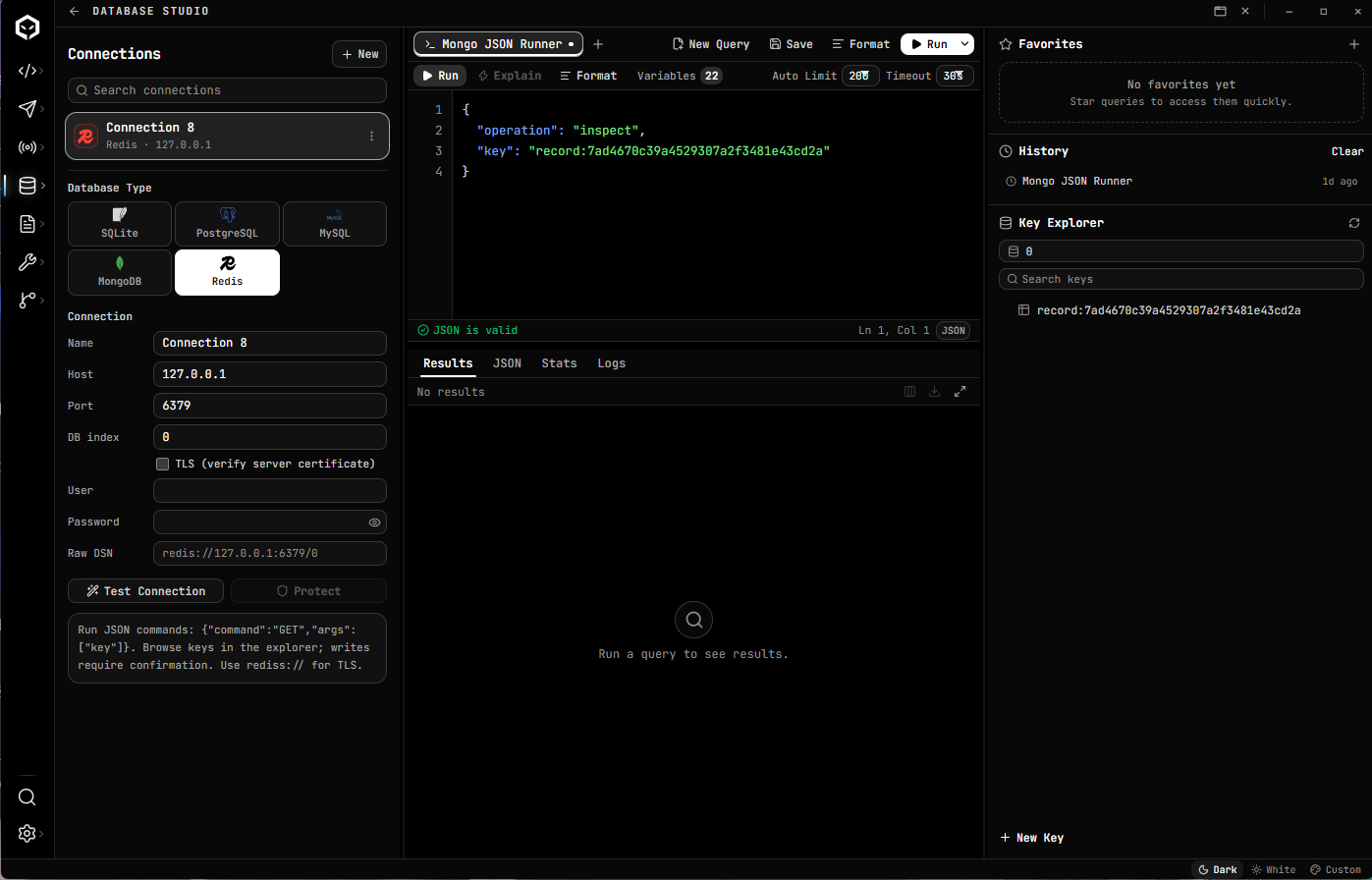Screen dimensions: 1372x880
Task: Clear the query History
Action: coord(1347,151)
